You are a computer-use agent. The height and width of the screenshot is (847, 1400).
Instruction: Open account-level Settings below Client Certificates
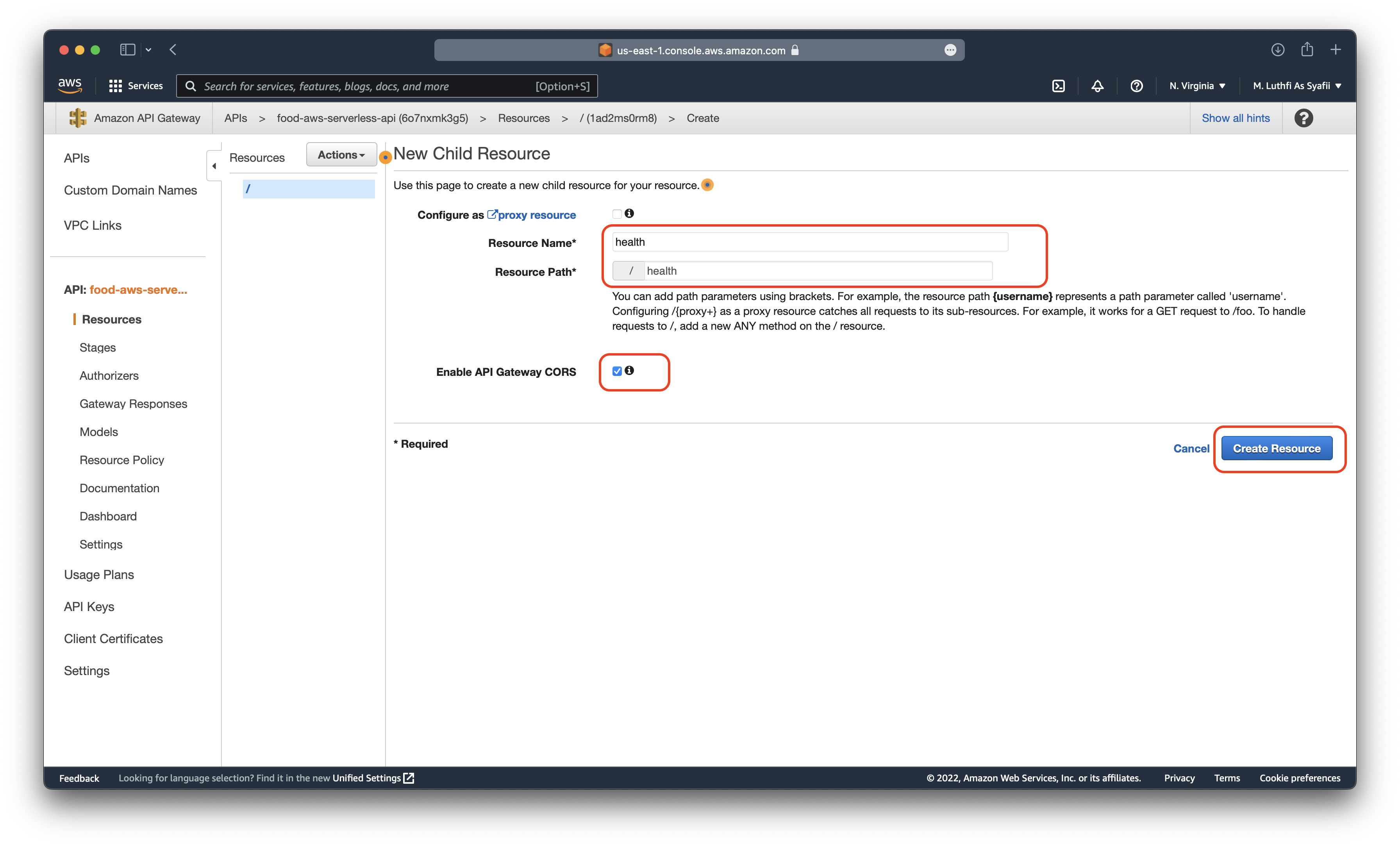click(87, 671)
